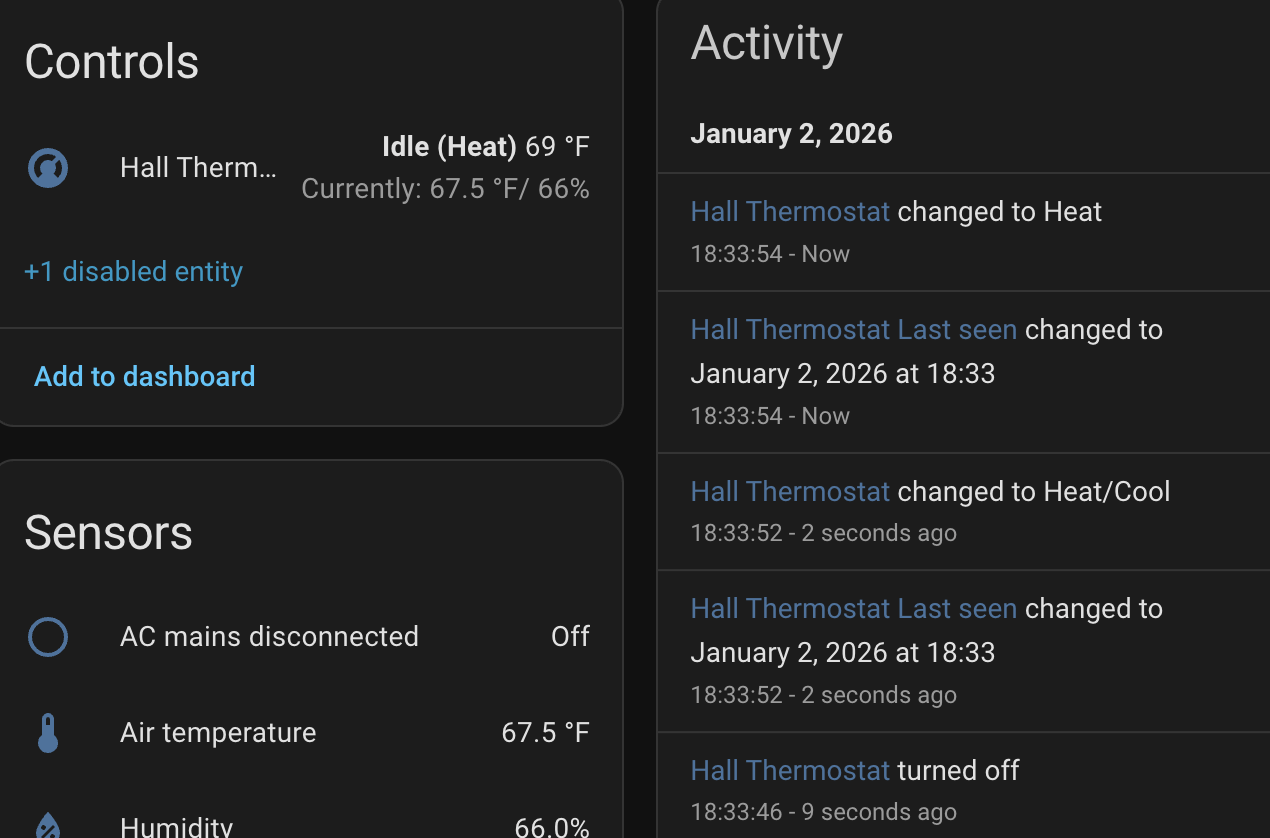
Task: Open Hall Thermostat Last seen link at 18:33:54
Action: [x=853, y=330]
